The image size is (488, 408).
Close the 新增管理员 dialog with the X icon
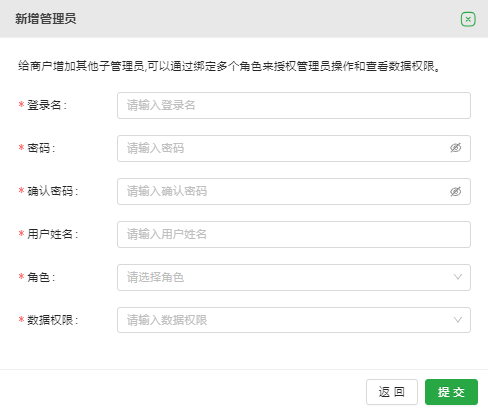pyautogui.click(x=468, y=19)
